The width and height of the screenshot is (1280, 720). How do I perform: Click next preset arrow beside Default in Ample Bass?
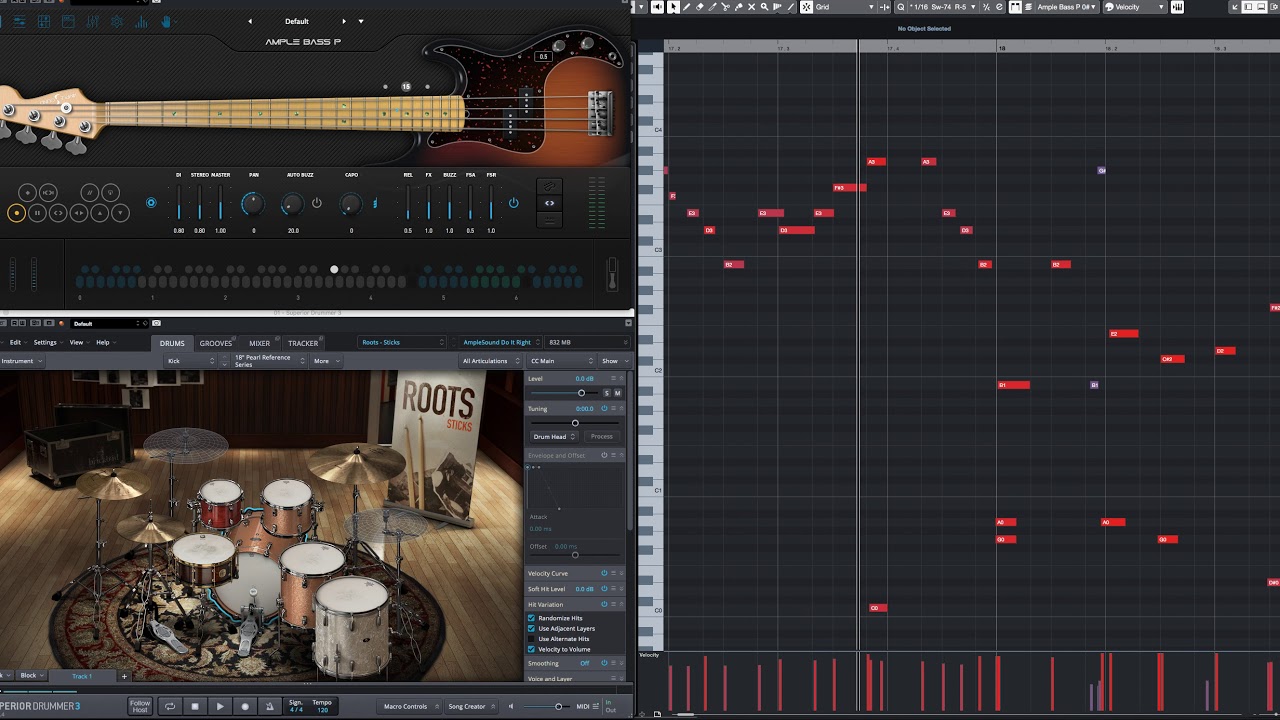(344, 21)
